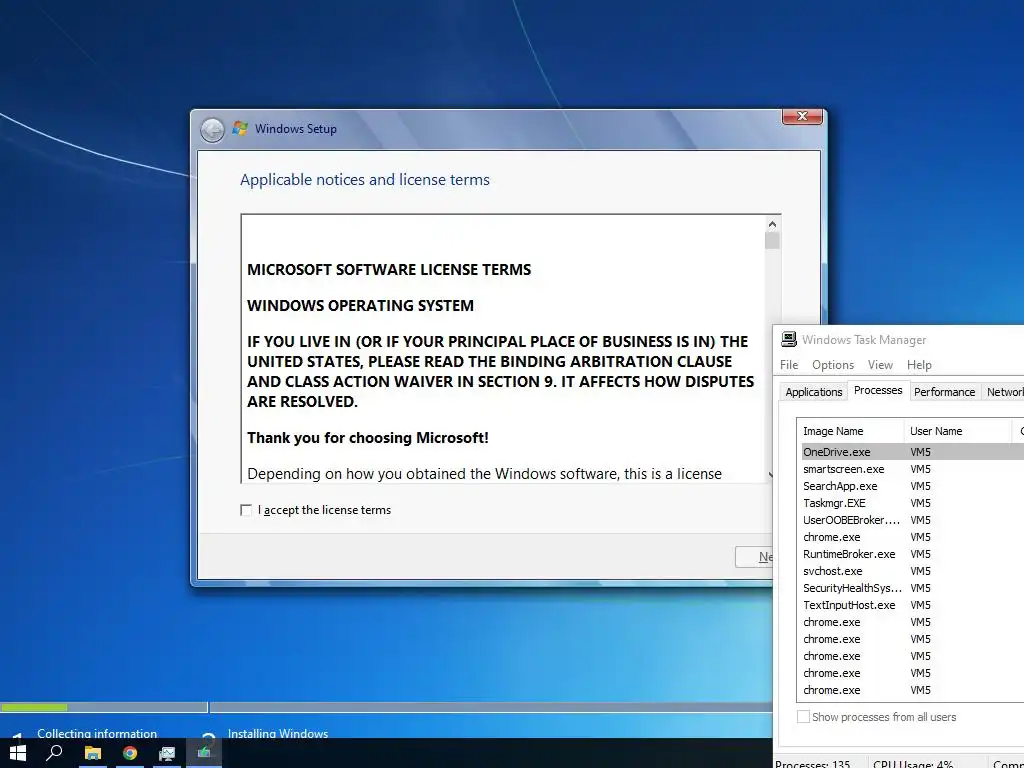Click the back arrow in Windows Setup
The image size is (1024, 768).
pos(212,130)
